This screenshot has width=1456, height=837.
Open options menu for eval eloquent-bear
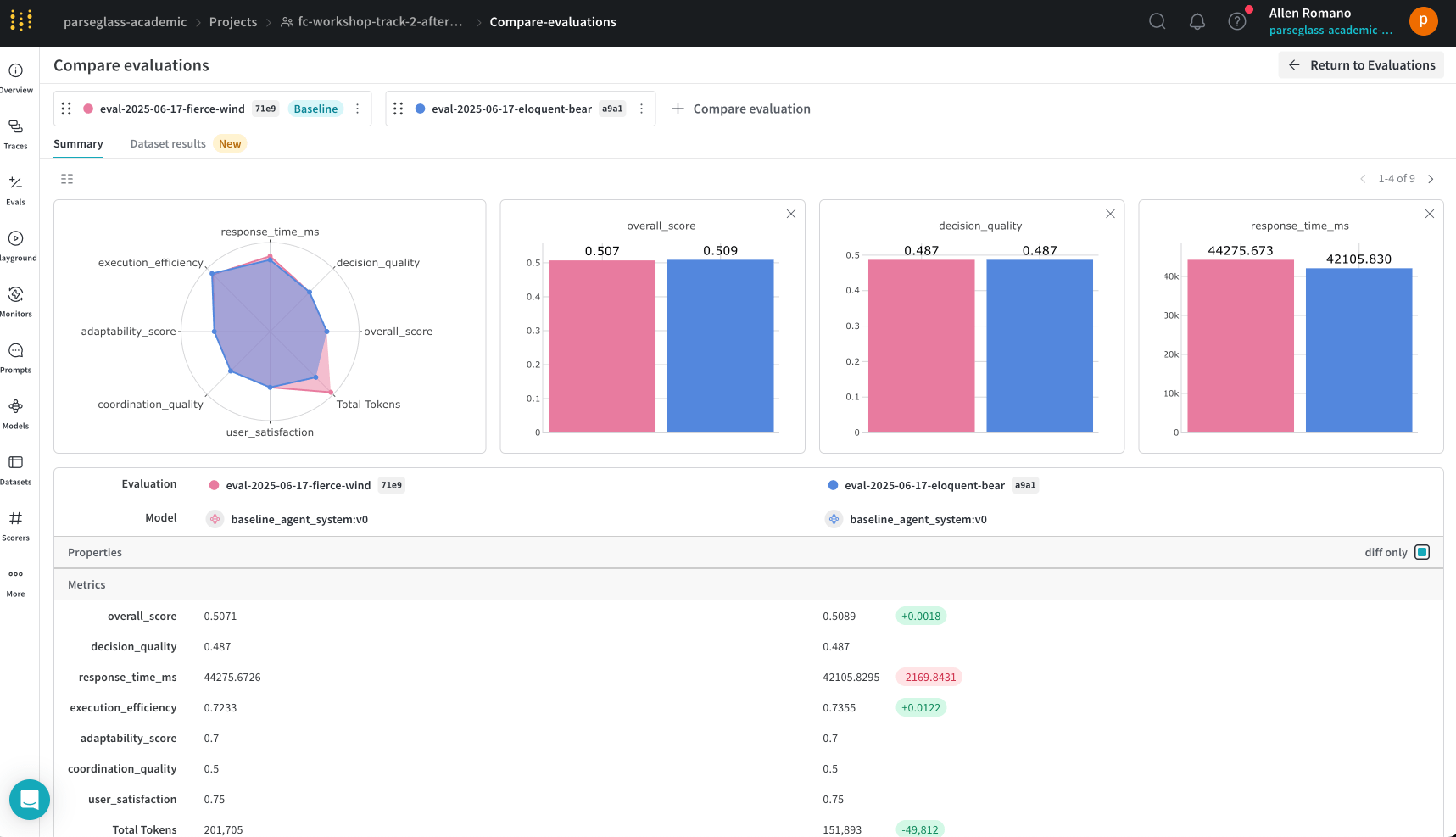pyautogui.click(x=641, y=109)
